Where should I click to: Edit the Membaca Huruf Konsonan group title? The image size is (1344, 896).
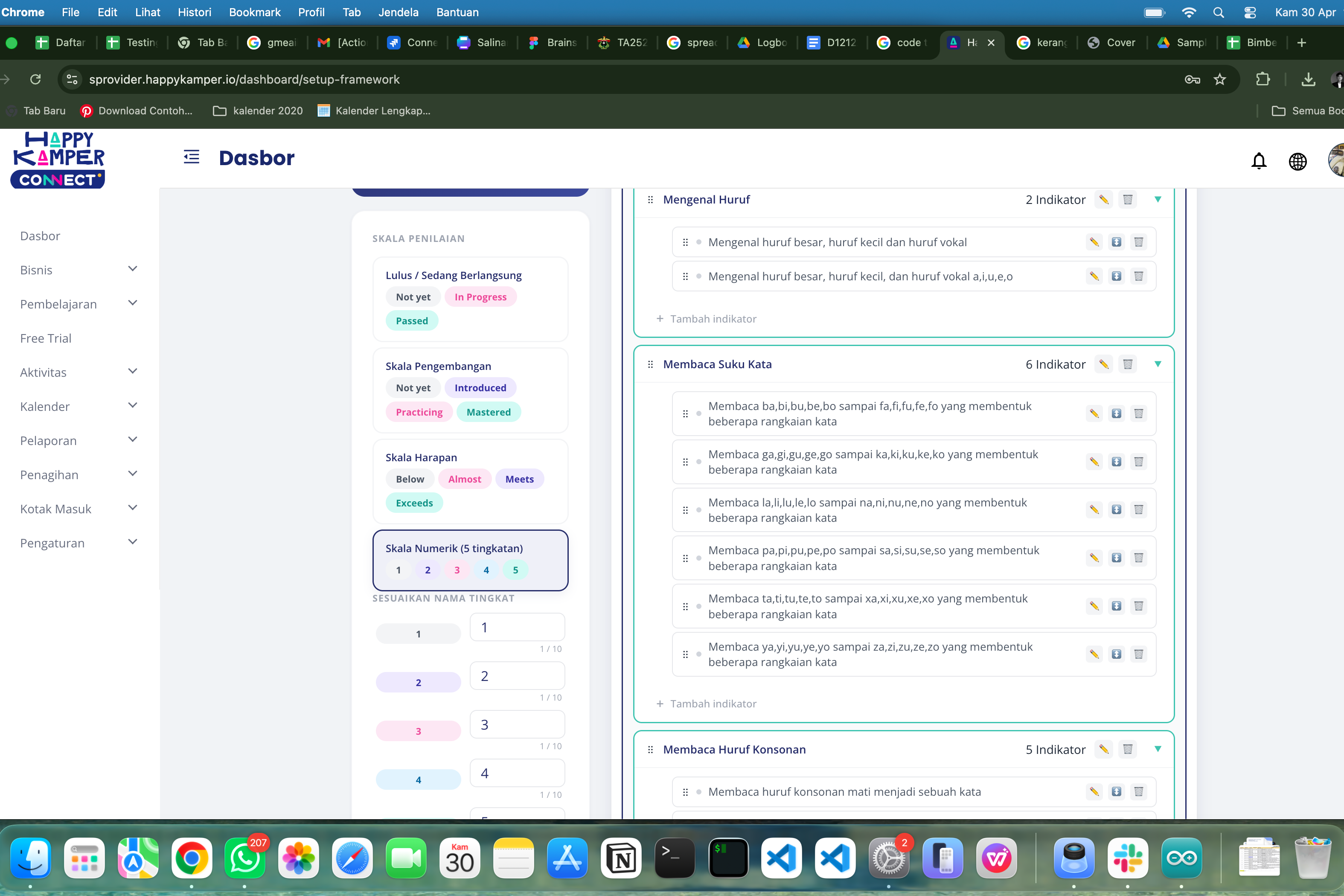pyautogui.click(x=1103, y=749)
